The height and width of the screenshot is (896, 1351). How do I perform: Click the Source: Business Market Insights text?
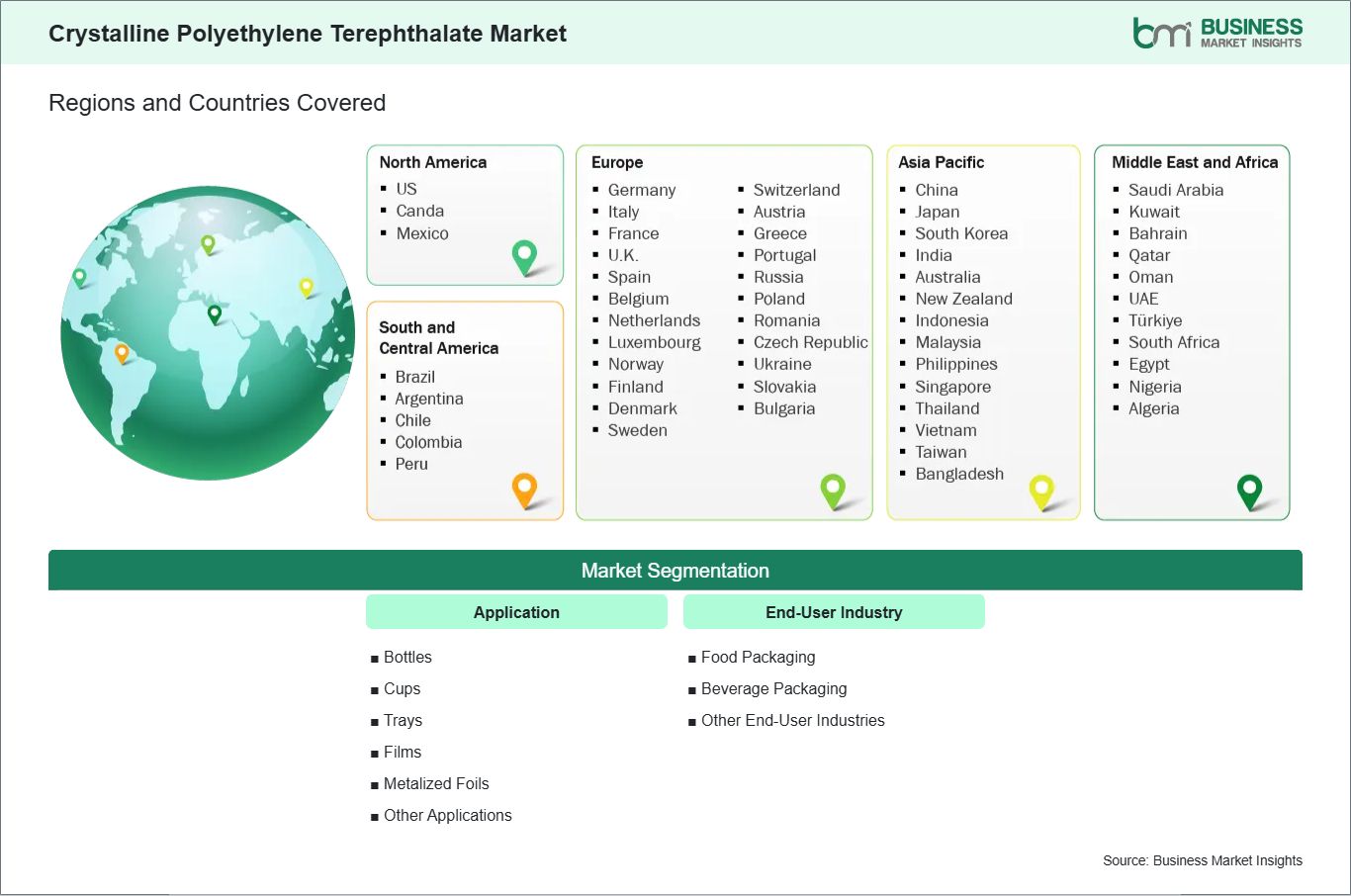tap(1202, 860)
